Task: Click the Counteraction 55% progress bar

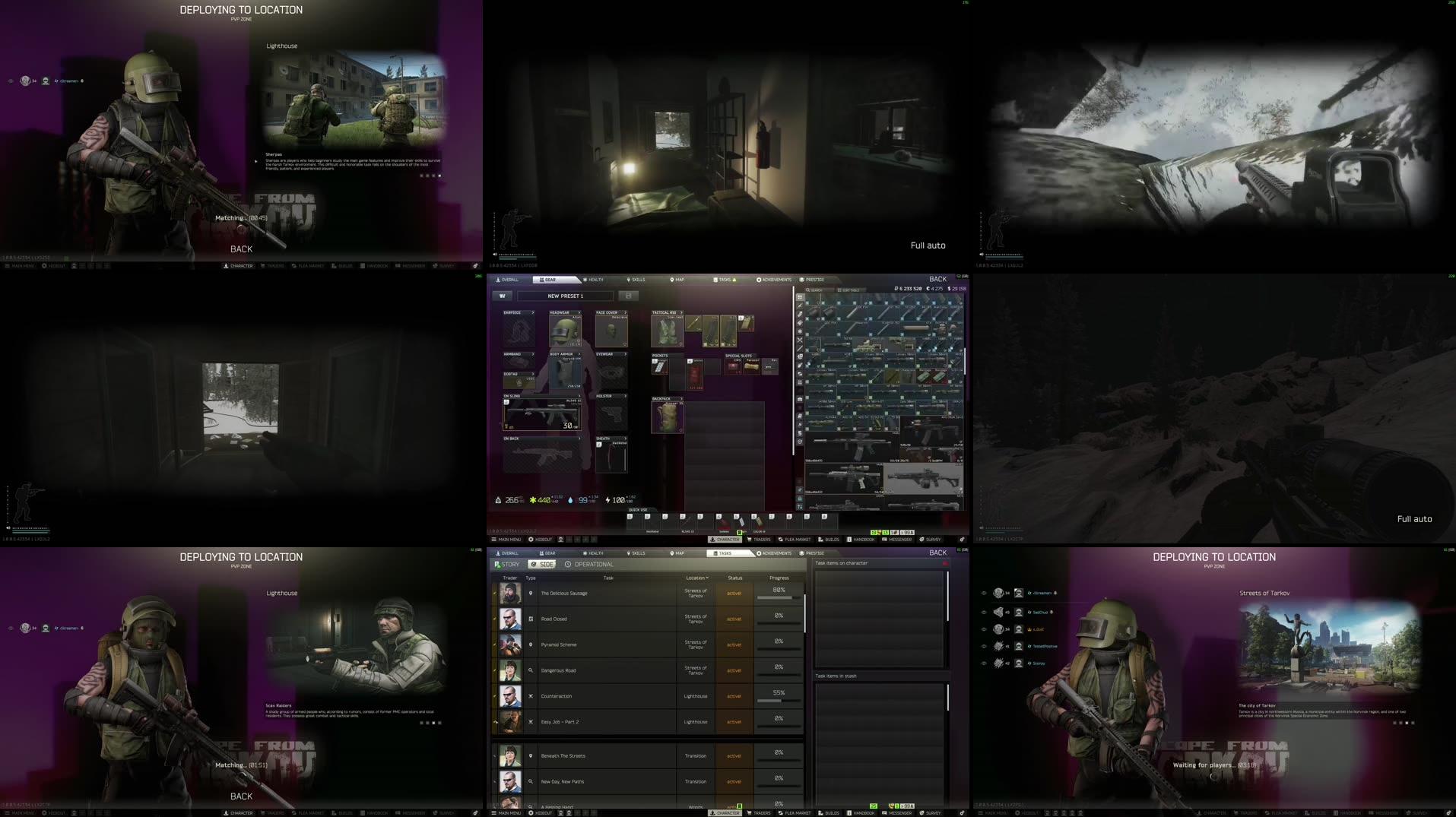Action: tap(779, 699)
